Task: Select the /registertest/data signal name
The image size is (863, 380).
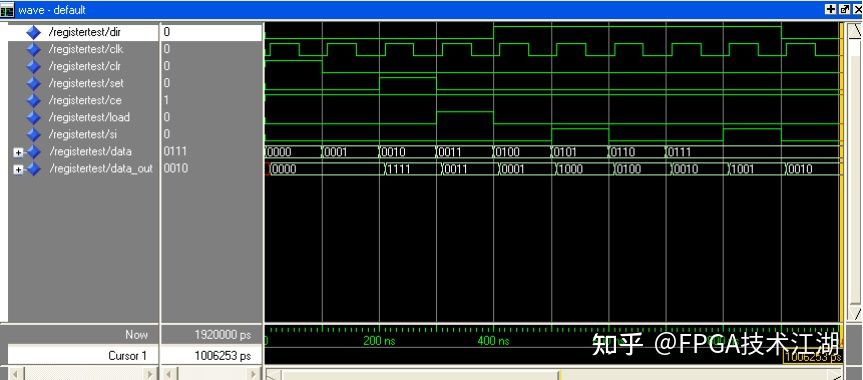Action: 90,151
